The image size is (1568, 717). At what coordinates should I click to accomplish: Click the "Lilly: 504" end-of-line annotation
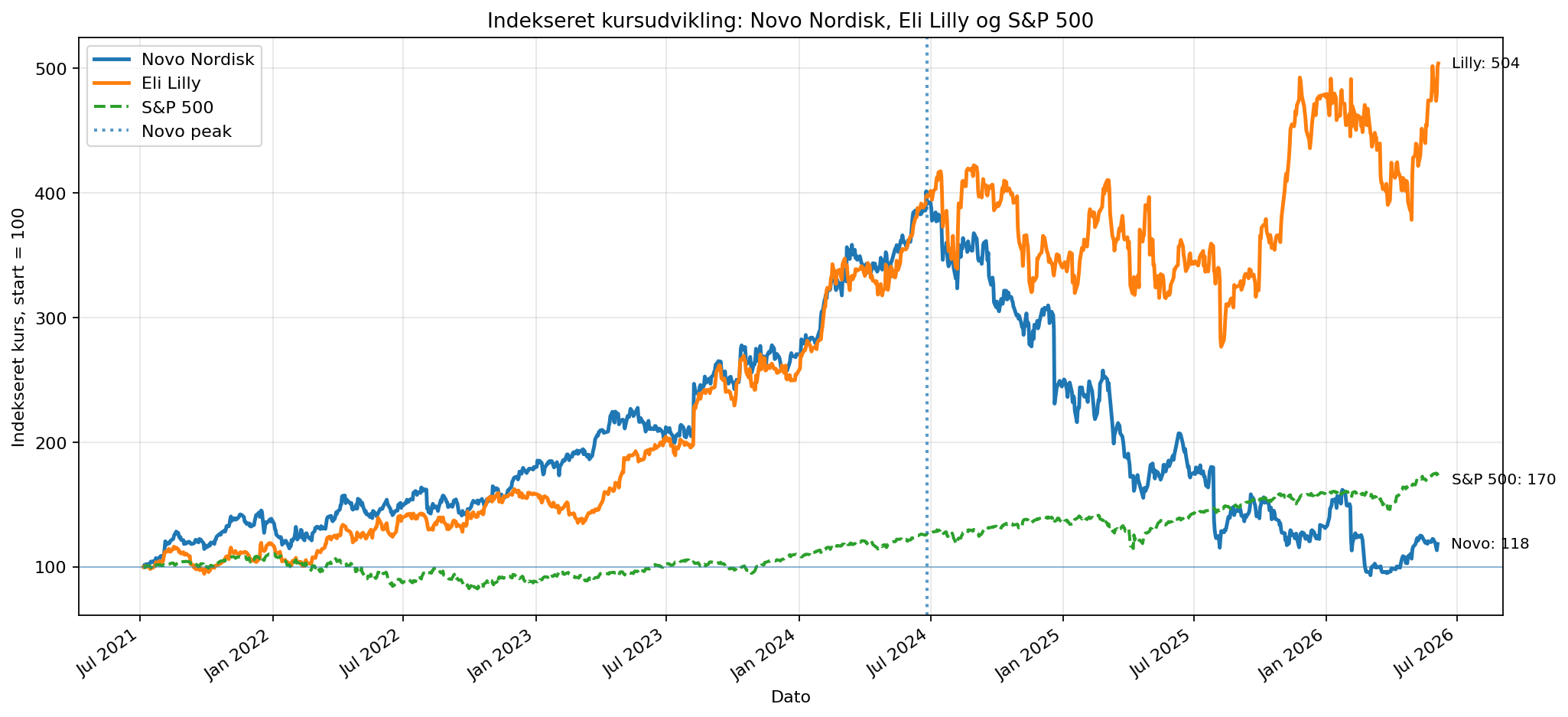tap(1485, 64)
